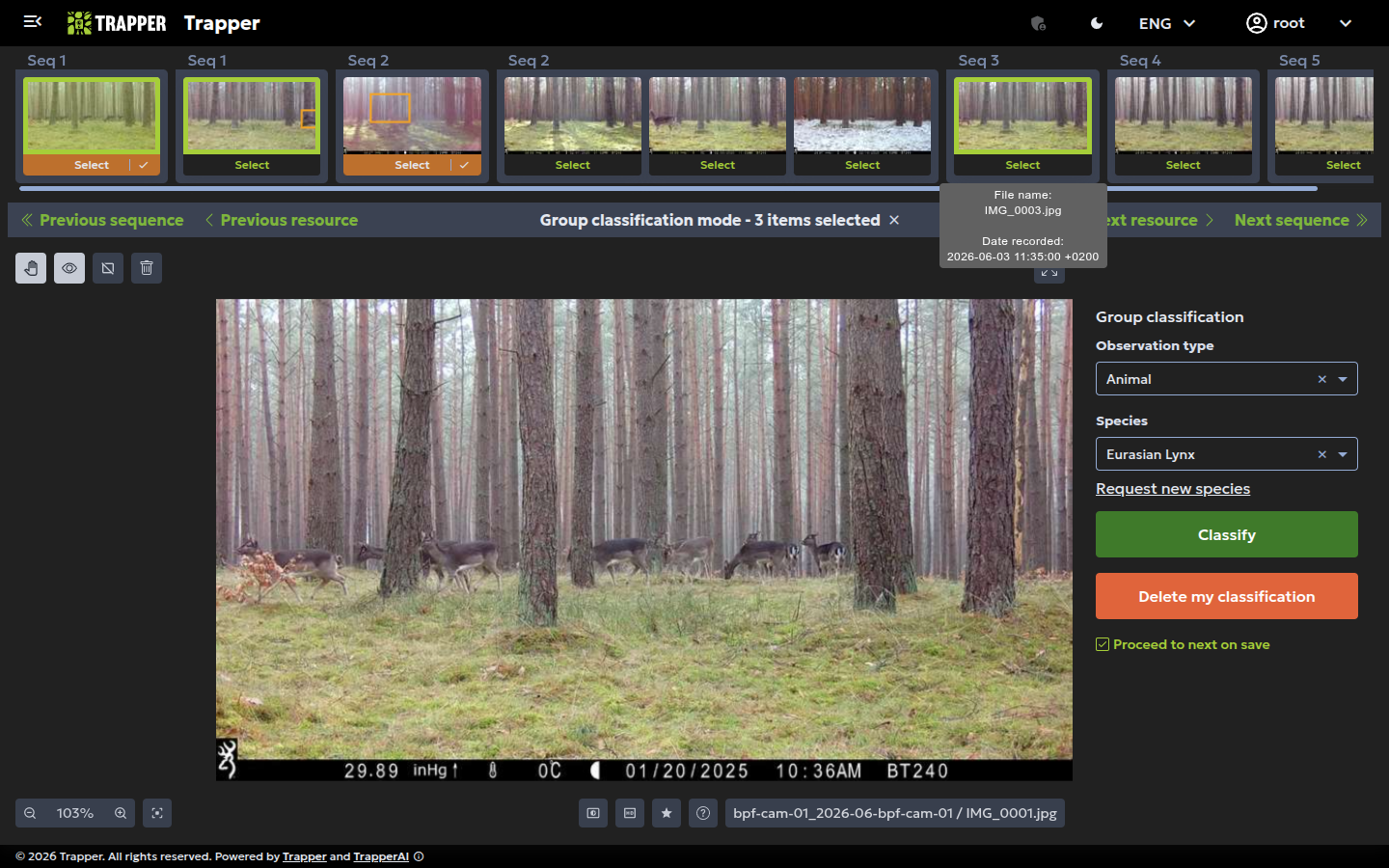The height and width of the screenshot is (868, 1389).
Task: Click the icon directly left of the star
Action: (x=630, y=813)
